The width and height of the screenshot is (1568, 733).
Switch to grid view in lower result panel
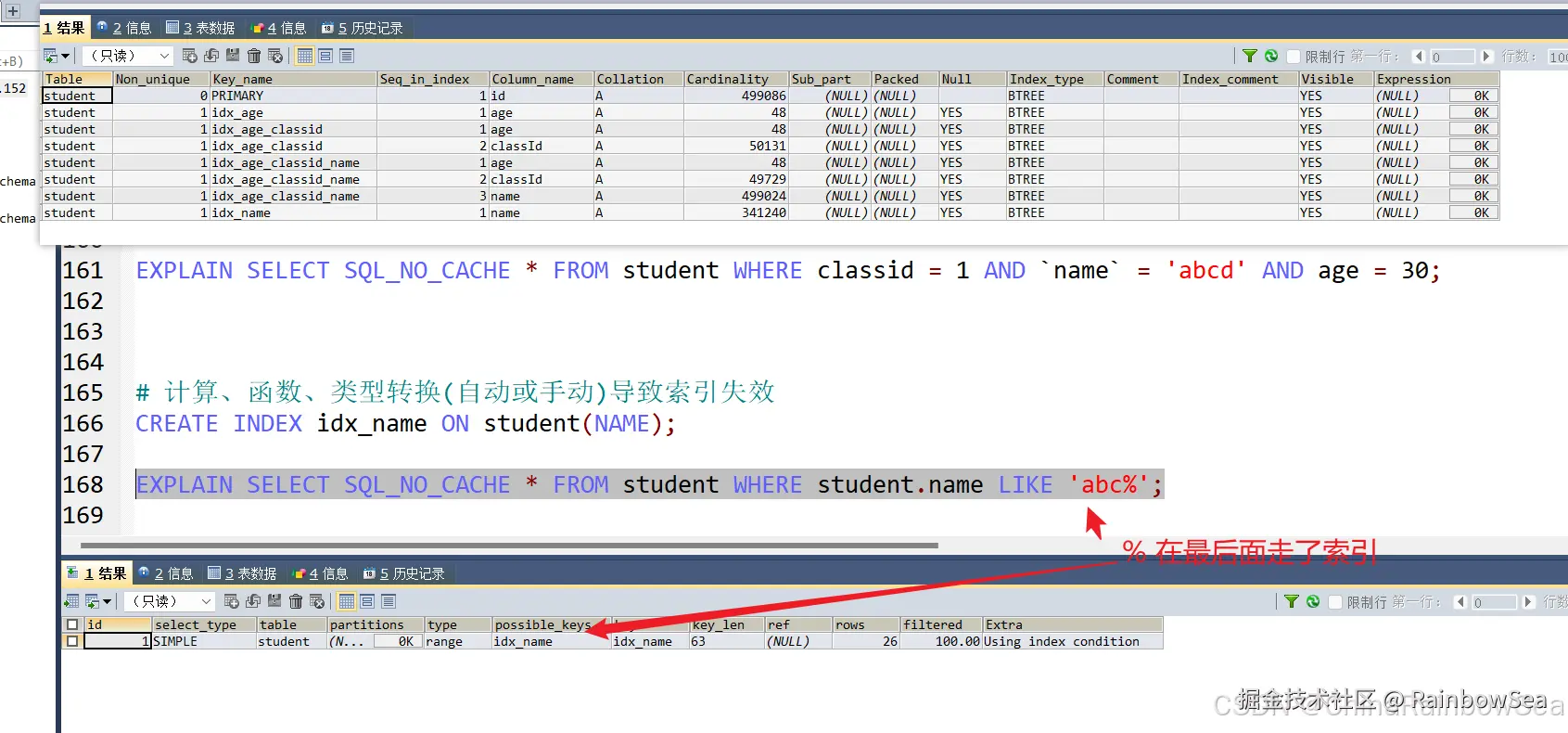[346, 601]
